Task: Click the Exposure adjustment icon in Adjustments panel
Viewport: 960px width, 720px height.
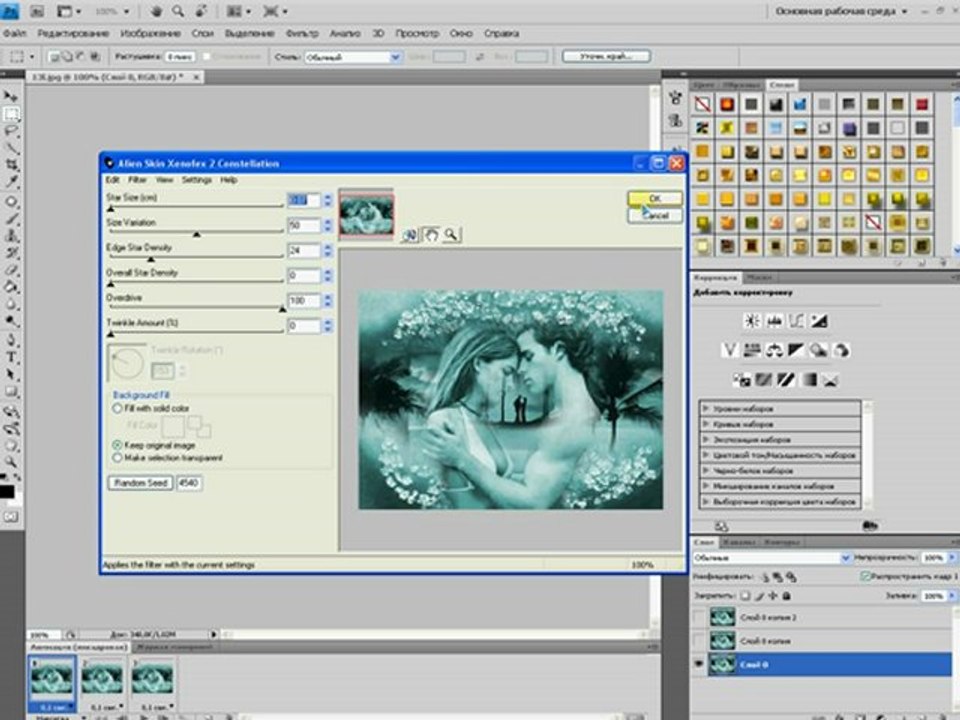Action: (819, 321)
